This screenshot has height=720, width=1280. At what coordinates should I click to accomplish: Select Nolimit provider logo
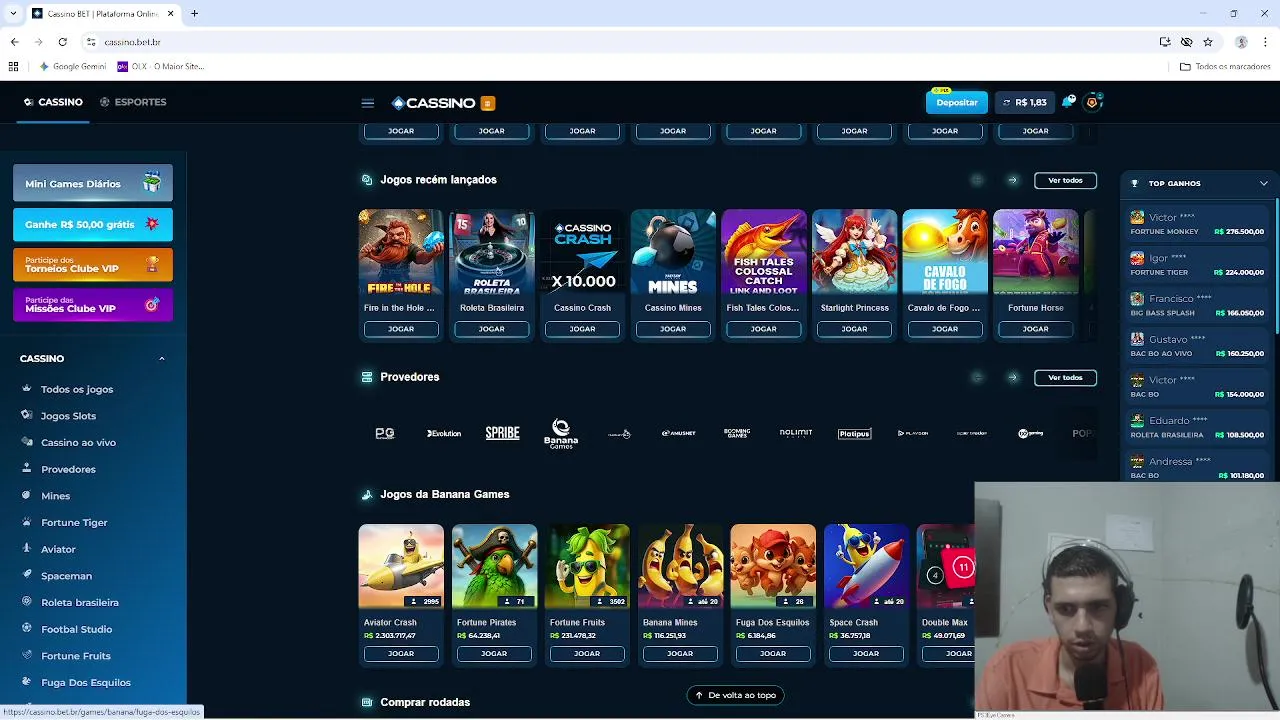tap(796, 433)
